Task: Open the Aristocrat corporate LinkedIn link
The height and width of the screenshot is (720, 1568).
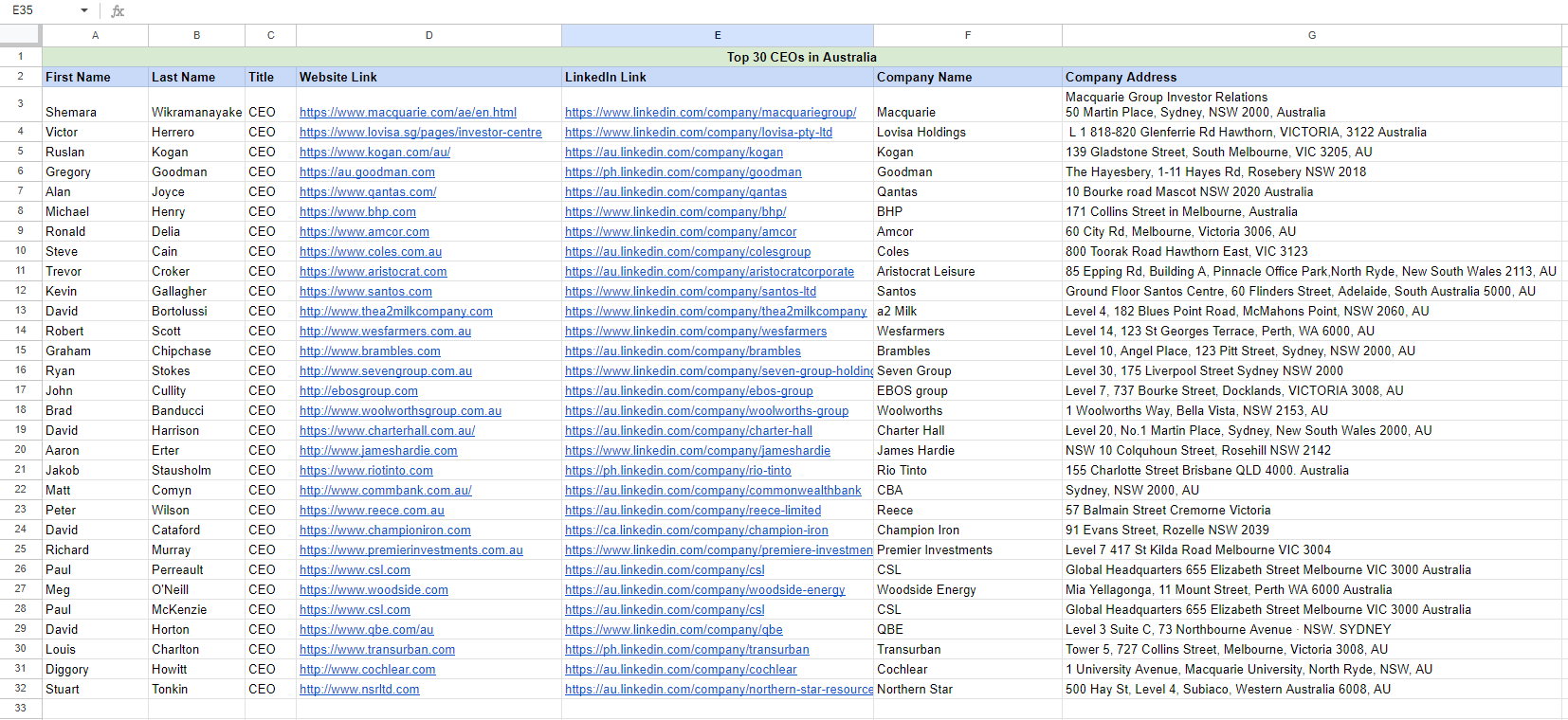Action: (709, 272)
